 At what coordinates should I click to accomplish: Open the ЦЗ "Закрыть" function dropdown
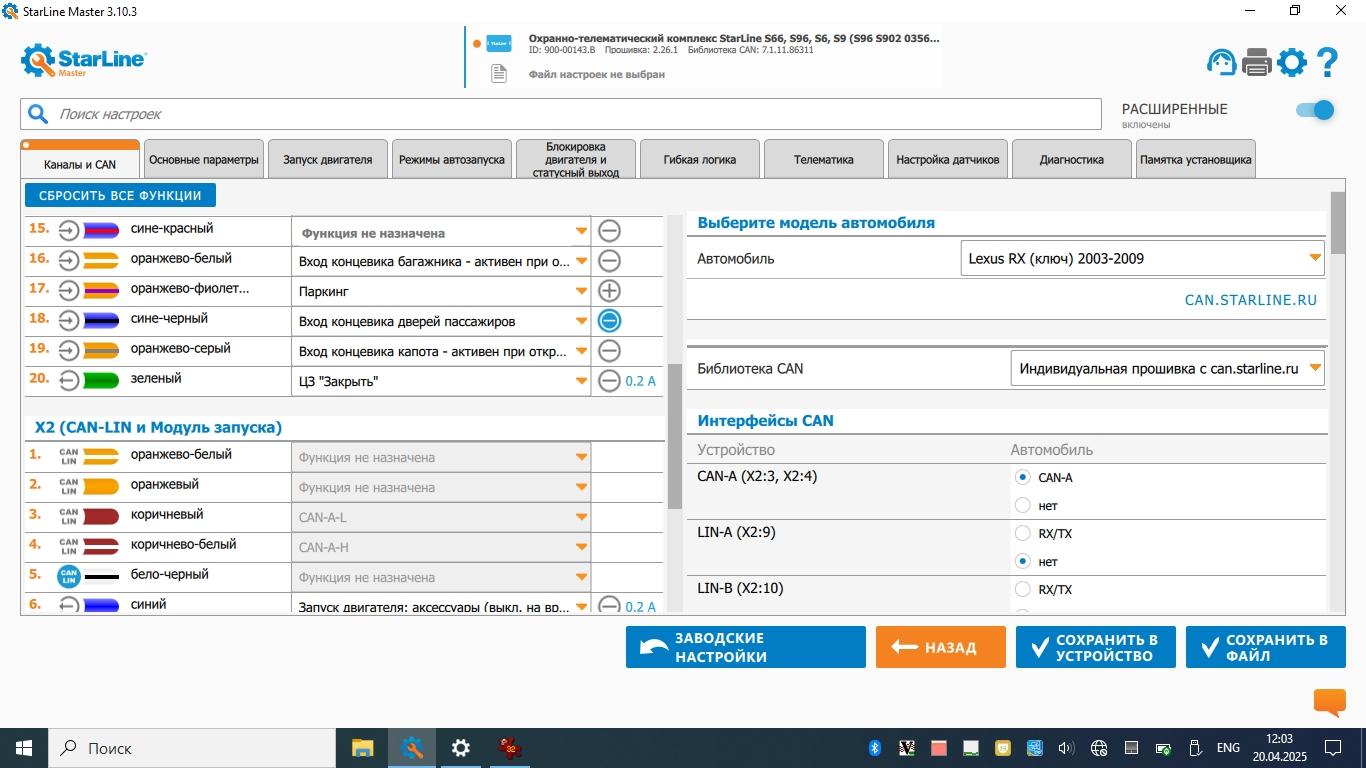pos(441,381)
